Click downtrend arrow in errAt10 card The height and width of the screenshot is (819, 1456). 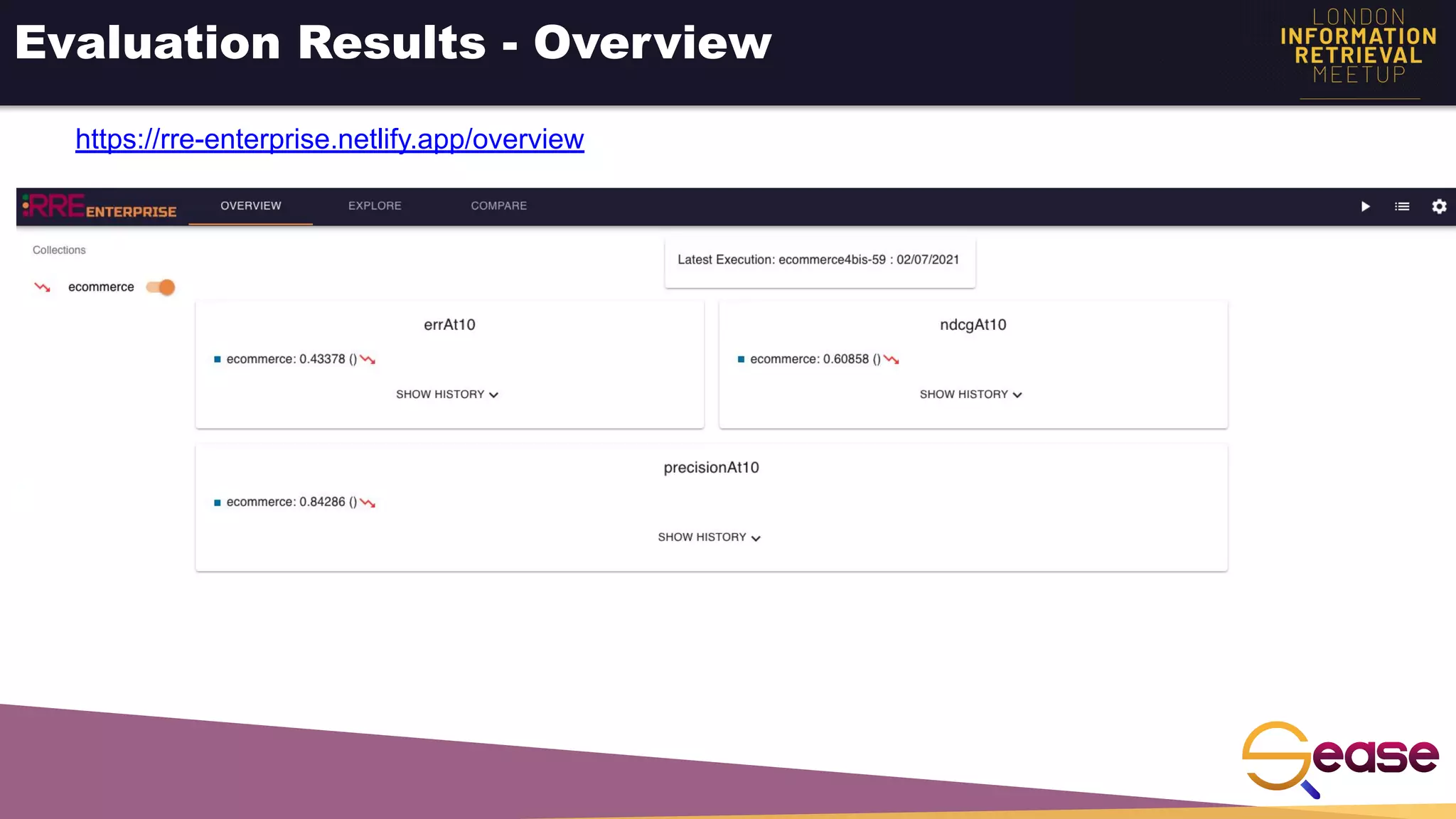[368, 360]
